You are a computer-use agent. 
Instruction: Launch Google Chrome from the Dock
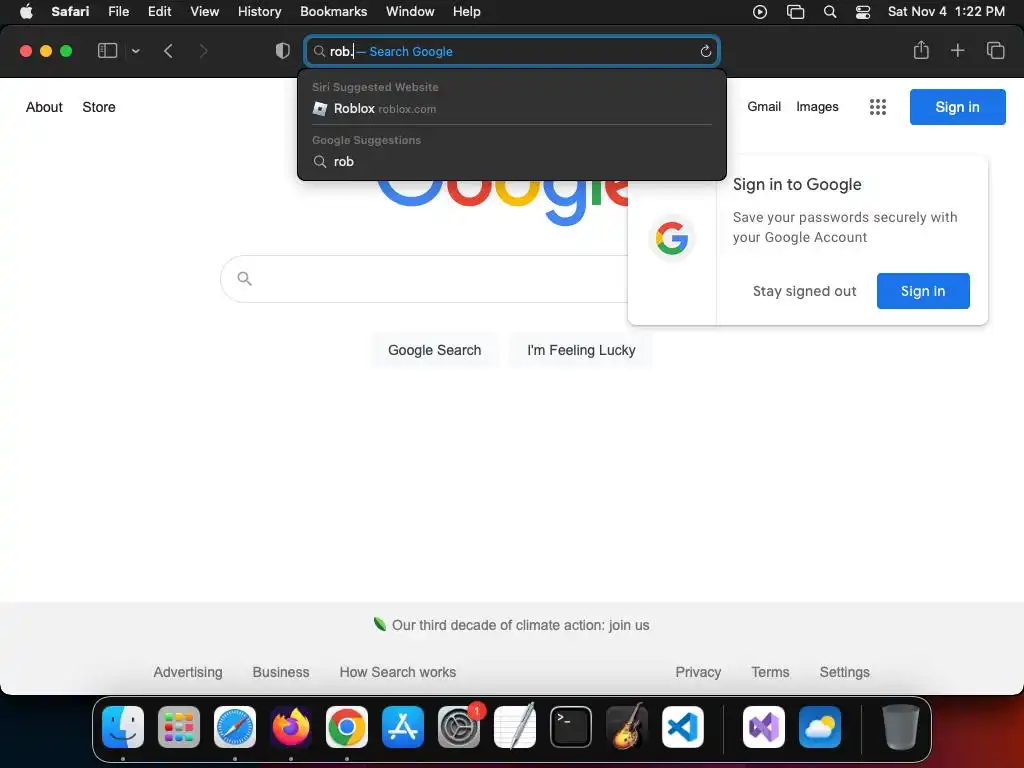pos(347,727)
